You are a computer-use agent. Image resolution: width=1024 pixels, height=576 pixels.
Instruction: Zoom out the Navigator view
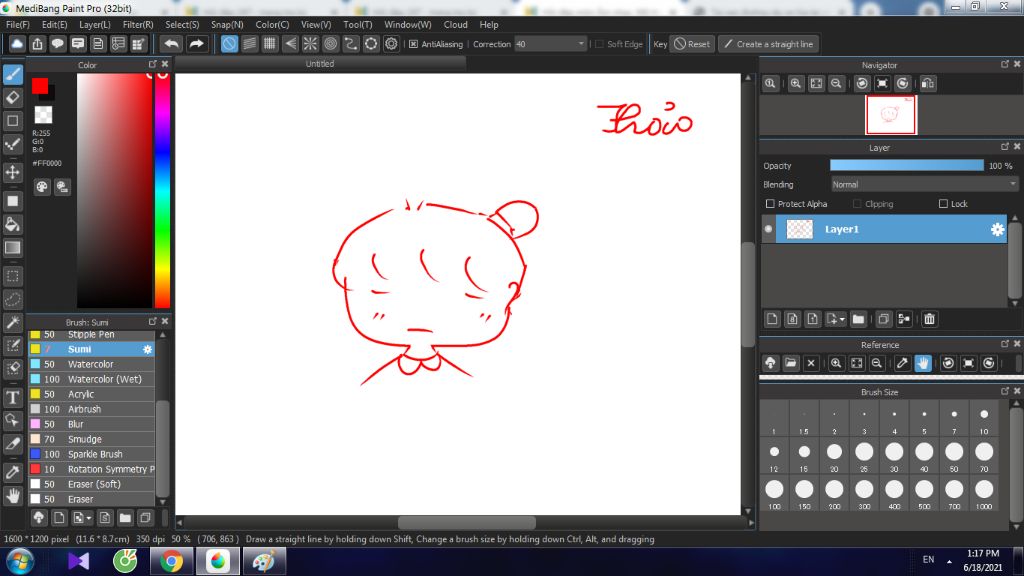tap(836, 84)
